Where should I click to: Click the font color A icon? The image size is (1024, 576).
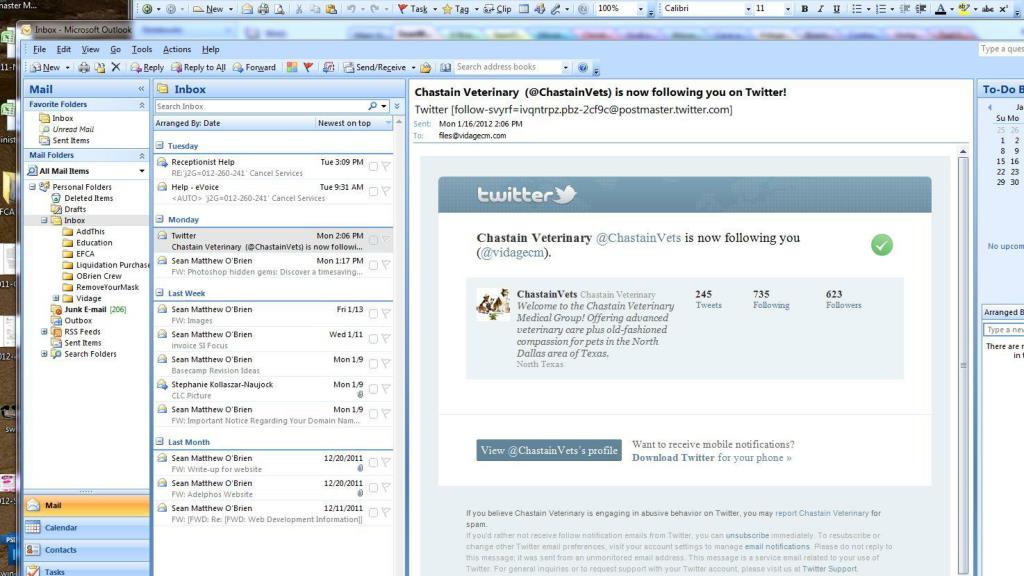(940, 8)
